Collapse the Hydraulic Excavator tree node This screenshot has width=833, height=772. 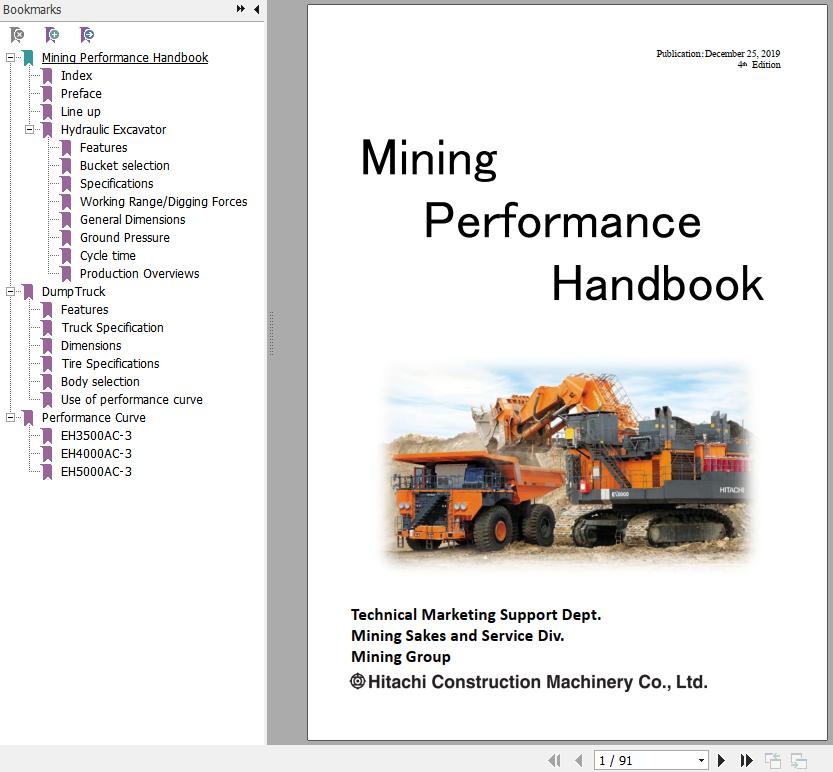pos(29,130)
